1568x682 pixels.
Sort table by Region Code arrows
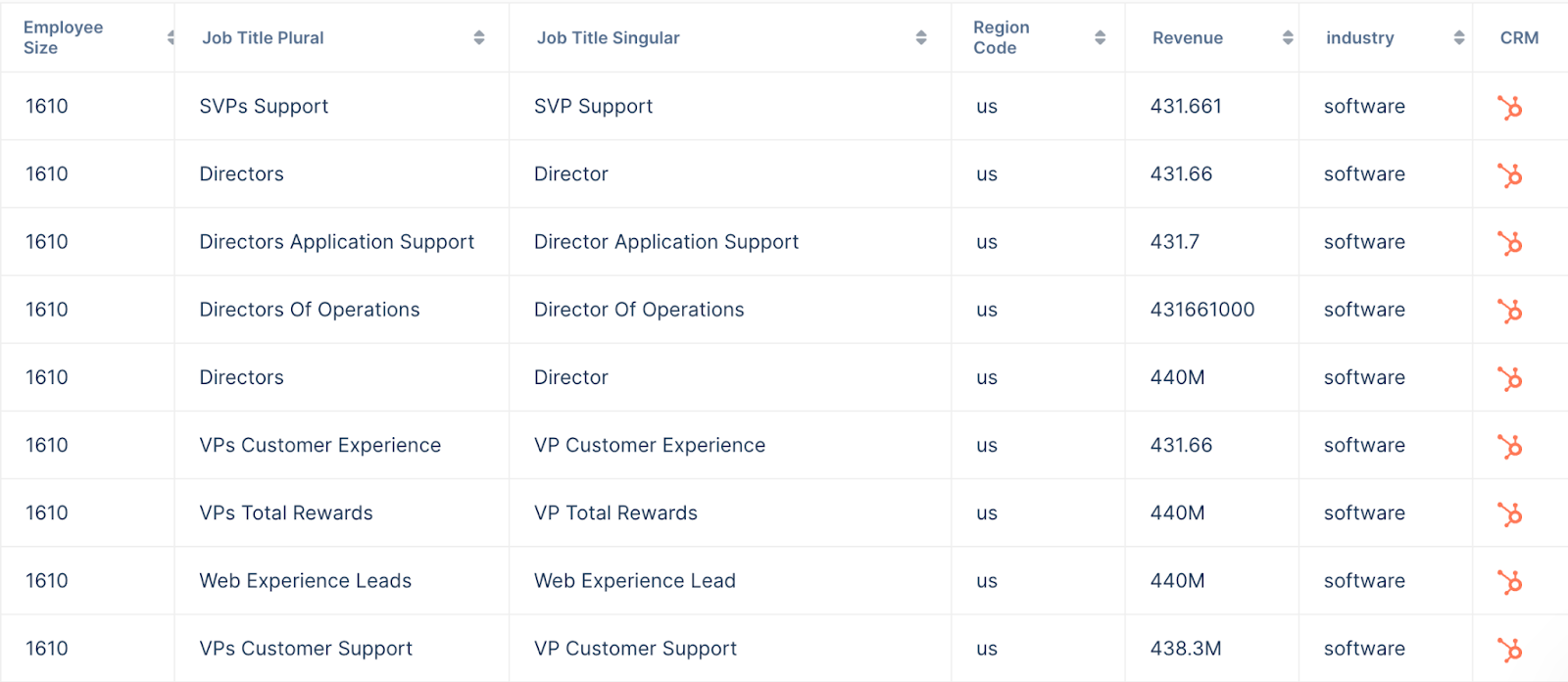point(1100,37)
